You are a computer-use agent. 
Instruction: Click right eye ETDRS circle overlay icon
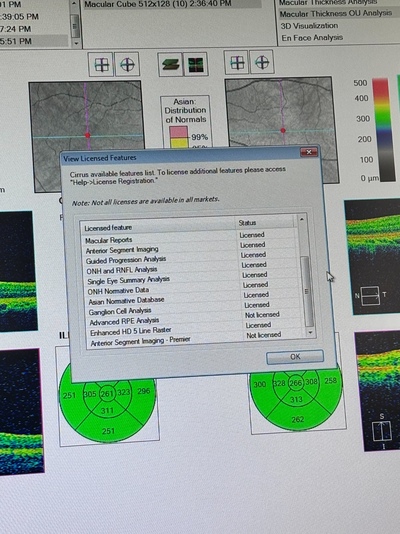point(262,62)
